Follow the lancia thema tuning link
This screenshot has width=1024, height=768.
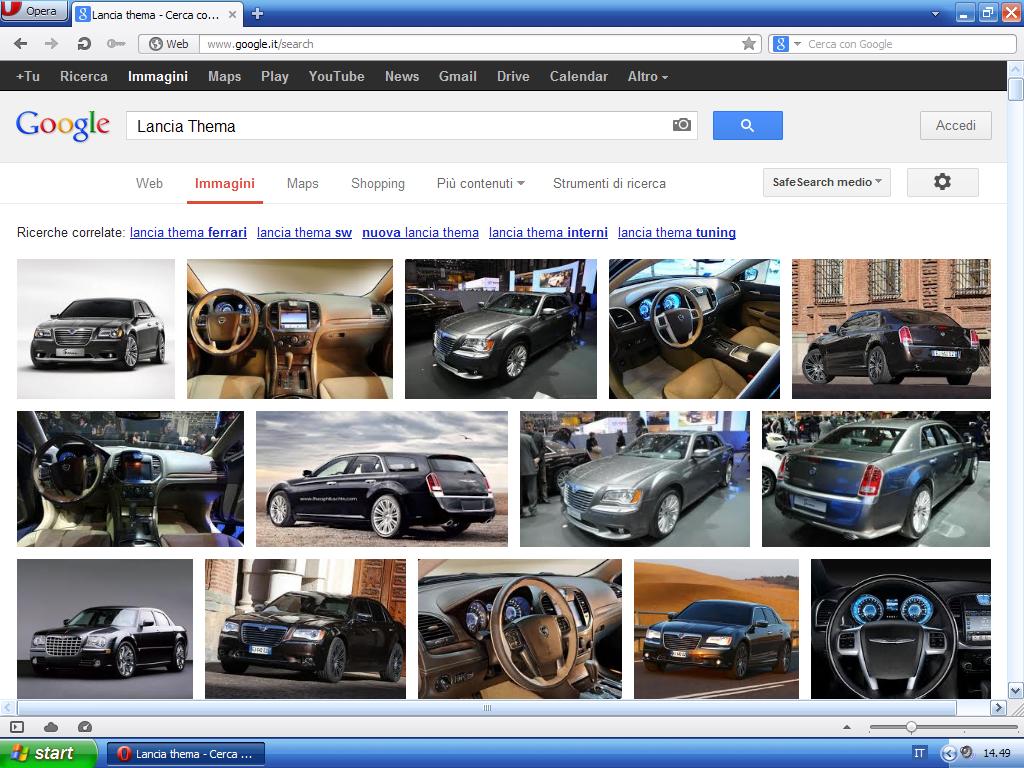pyautogui.click(x=677, y=232)
